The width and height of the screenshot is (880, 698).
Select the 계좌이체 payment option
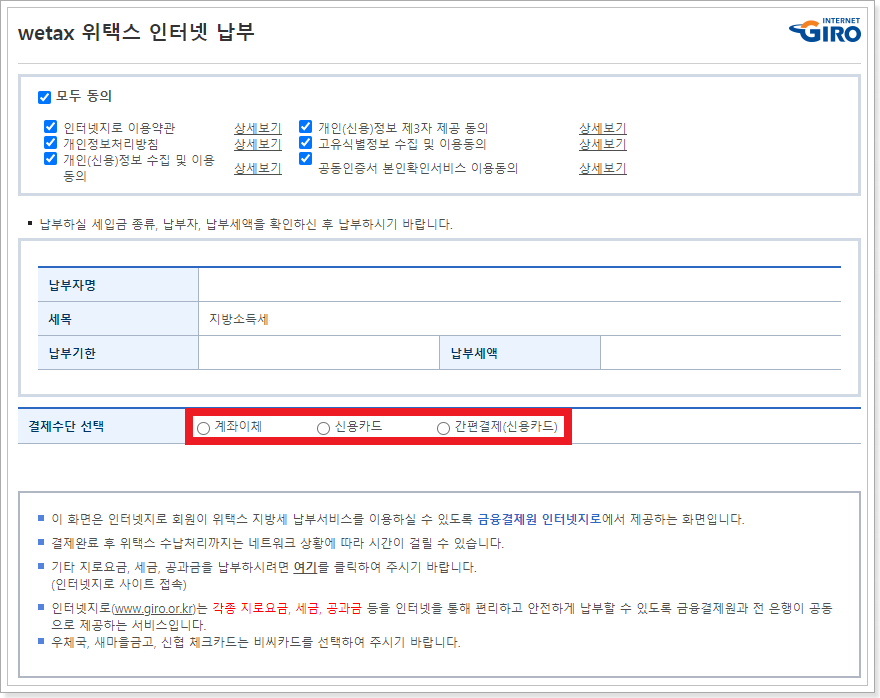tap(203, 428)
